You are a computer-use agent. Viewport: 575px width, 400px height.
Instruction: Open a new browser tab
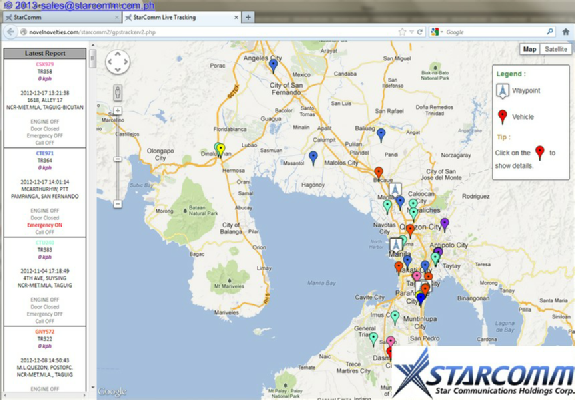click(248, 17)
